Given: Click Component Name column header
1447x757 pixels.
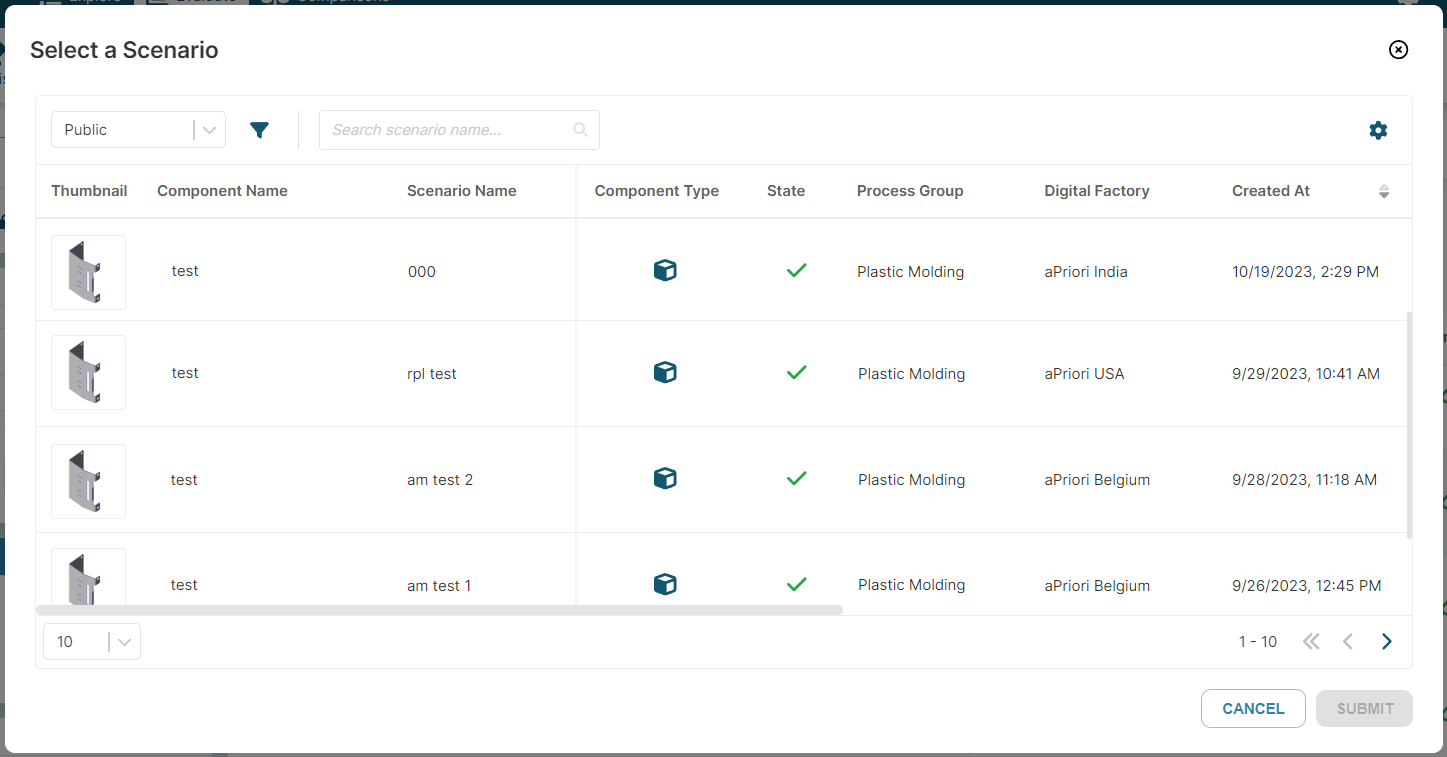Looking at the screenshot, I should tap(222, 191).
